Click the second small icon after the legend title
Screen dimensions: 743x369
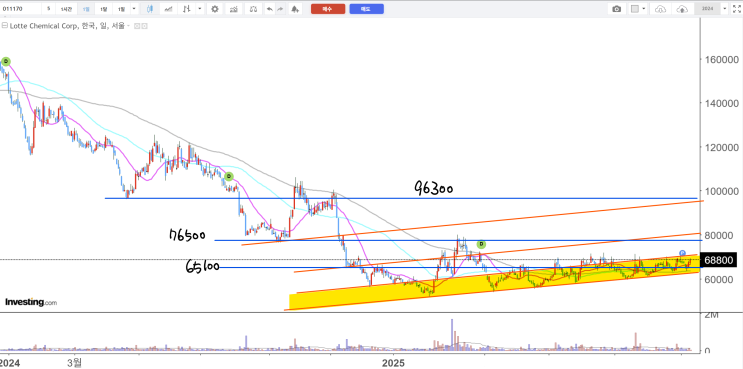145,27
